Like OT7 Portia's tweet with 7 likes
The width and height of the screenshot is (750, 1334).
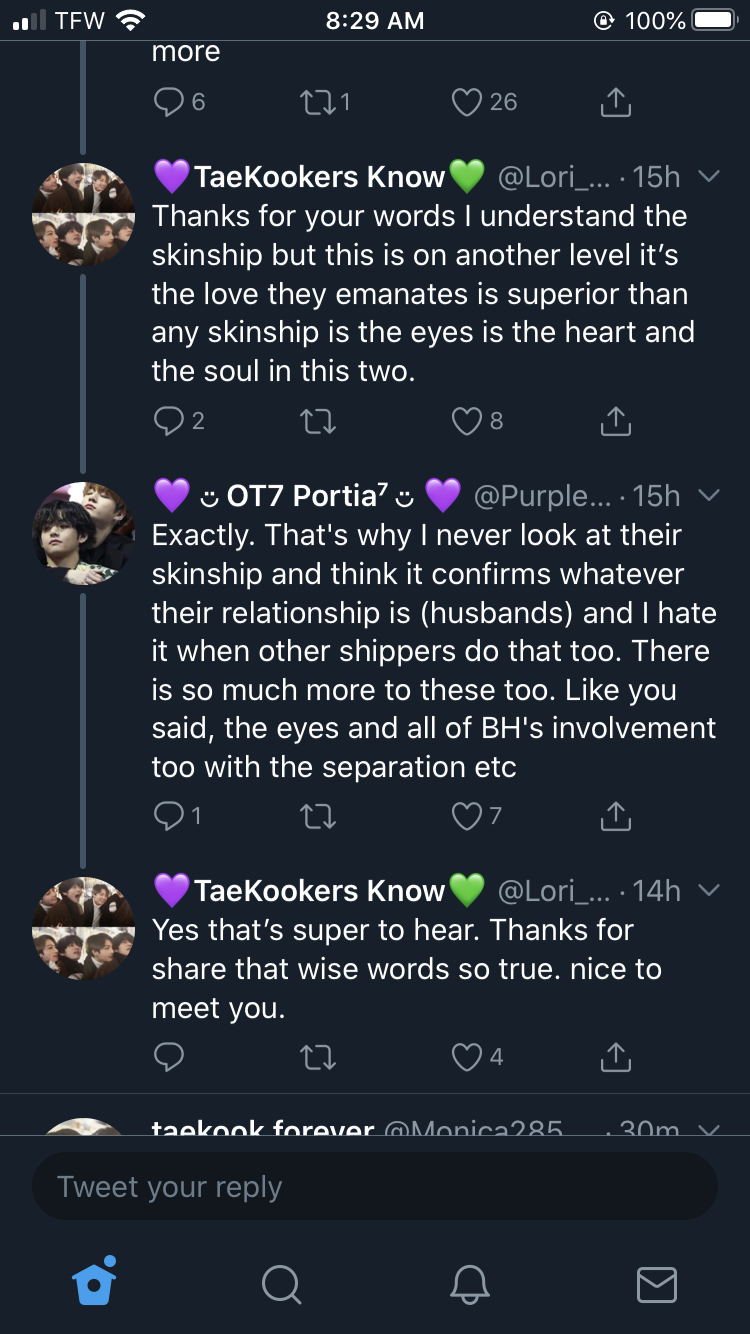(x=467, y=817)
